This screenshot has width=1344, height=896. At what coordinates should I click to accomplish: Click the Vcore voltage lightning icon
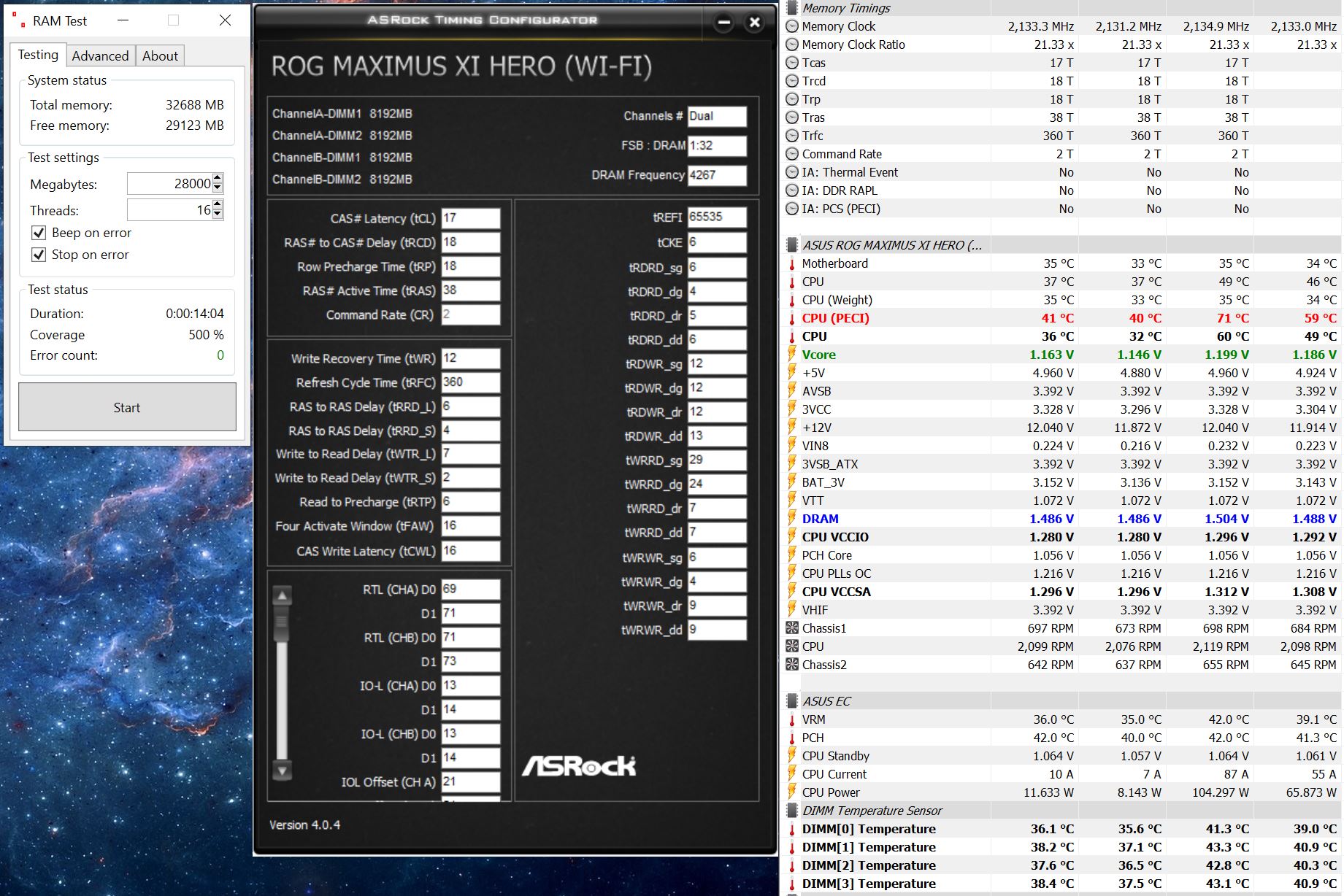coord(791,355)
